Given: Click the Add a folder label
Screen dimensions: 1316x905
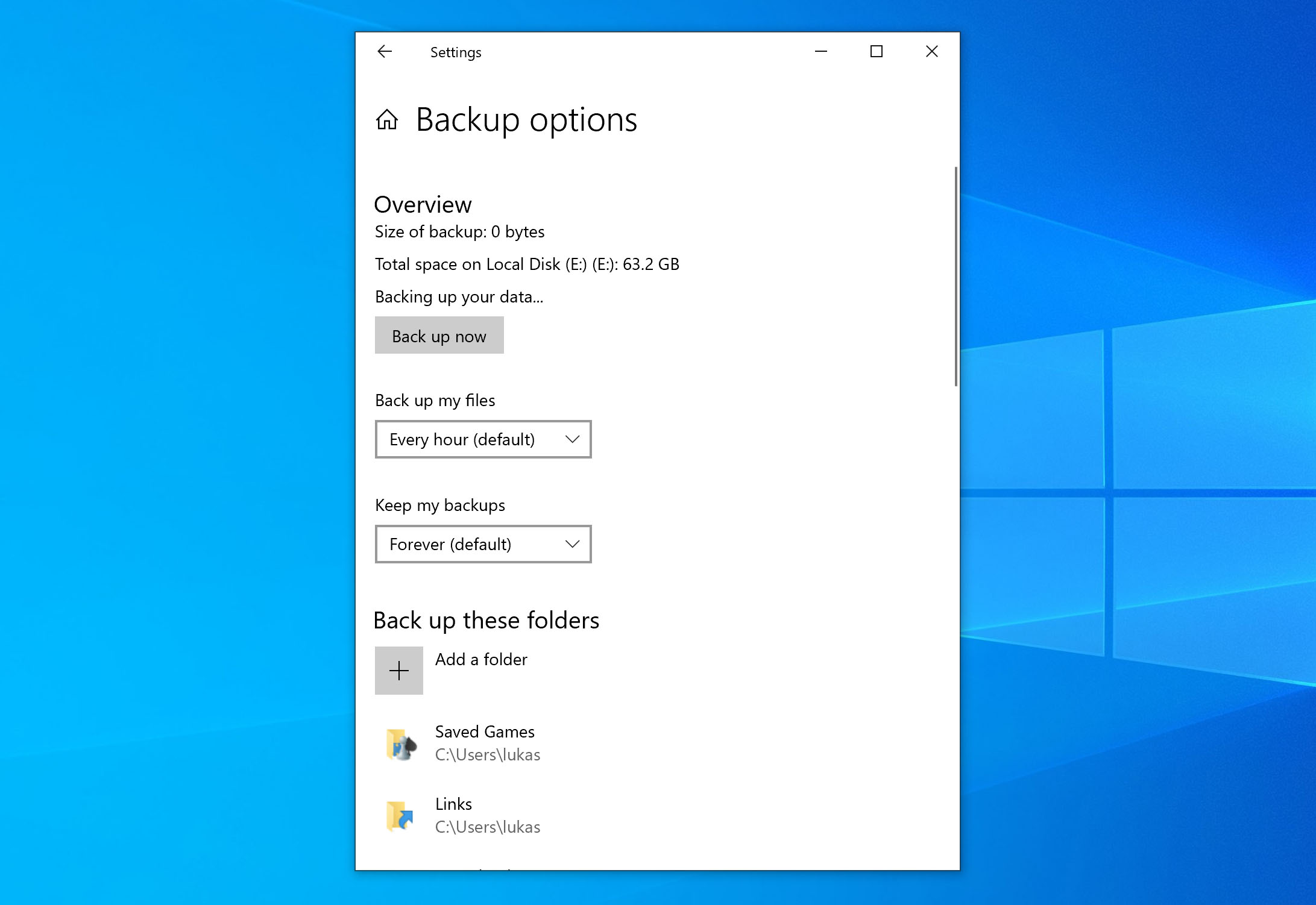Looking at the screenshot, I should (x=481, y=659).
